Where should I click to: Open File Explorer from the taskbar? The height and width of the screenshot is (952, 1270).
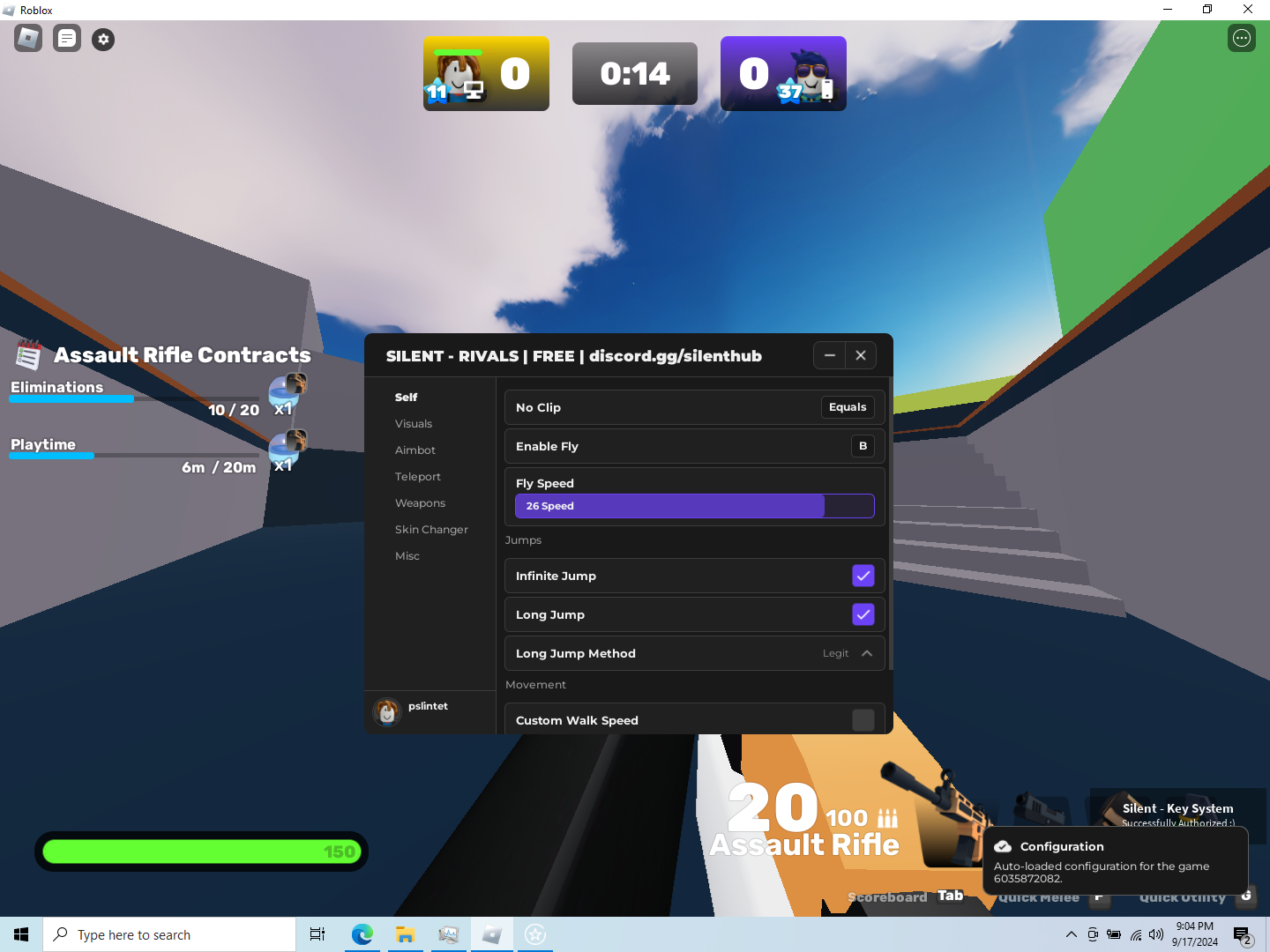click(x=405, y=934)
